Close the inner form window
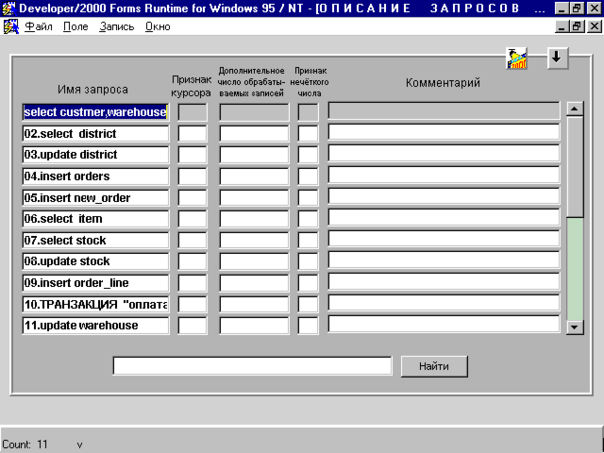Viewport: 604px width, 453px height. [x=594, y=27]
